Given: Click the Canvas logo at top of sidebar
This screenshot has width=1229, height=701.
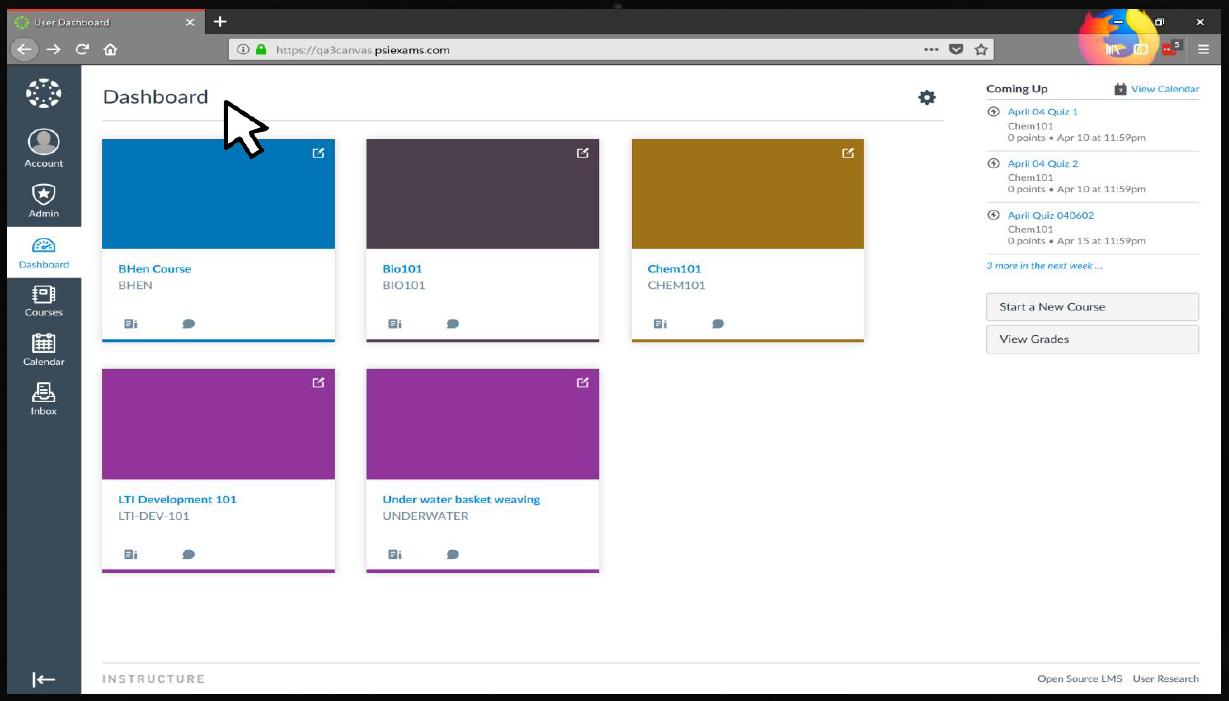Looking at the screenshot, I should point(44,93).
